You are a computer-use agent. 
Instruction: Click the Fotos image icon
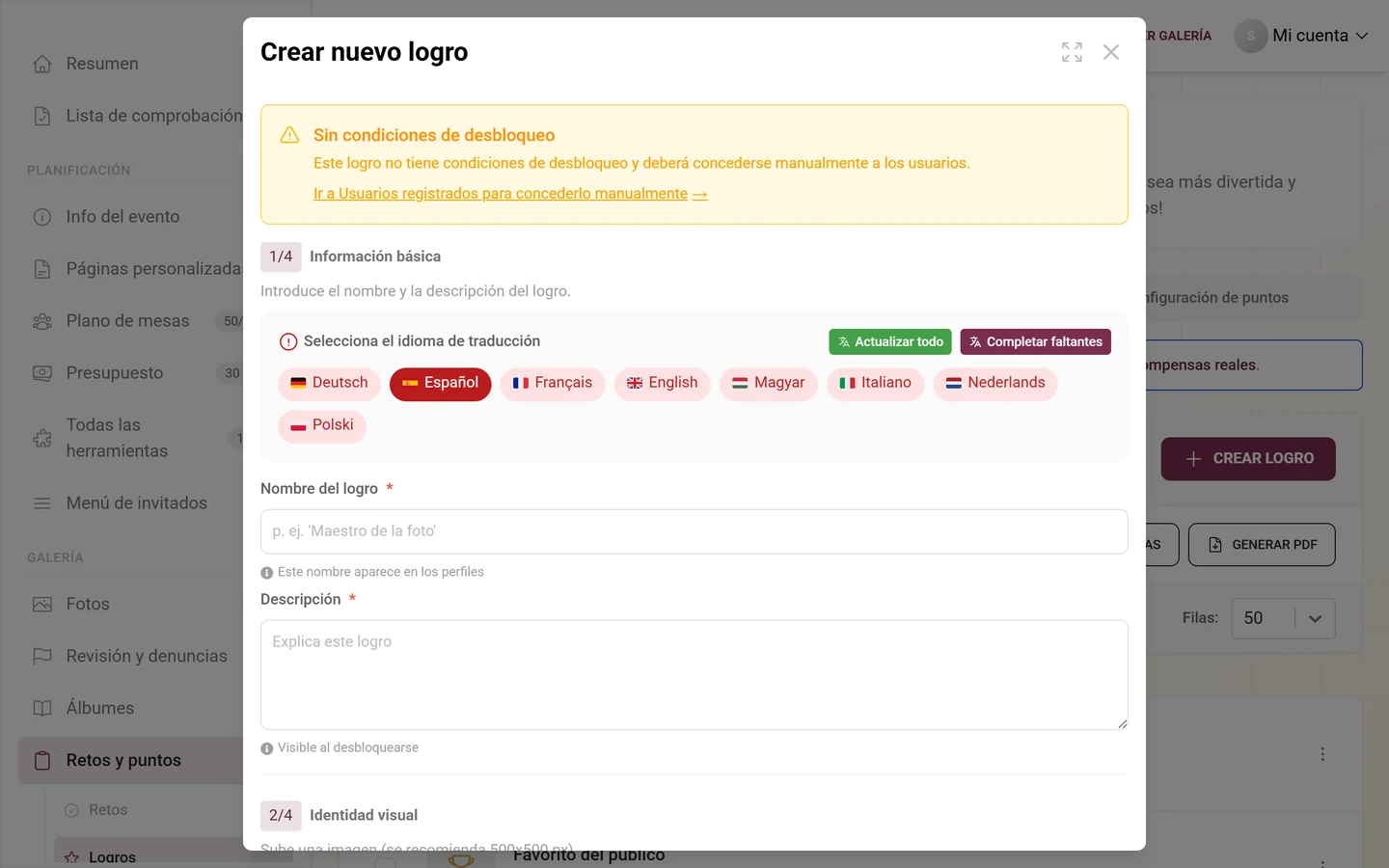click(x=42, y=605)
